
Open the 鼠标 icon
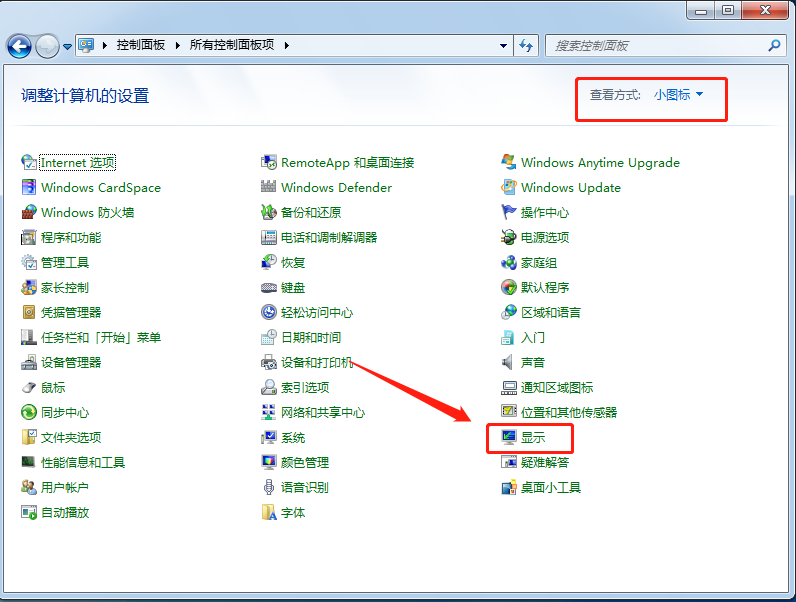pyautogui.click(x=29, y=388)
